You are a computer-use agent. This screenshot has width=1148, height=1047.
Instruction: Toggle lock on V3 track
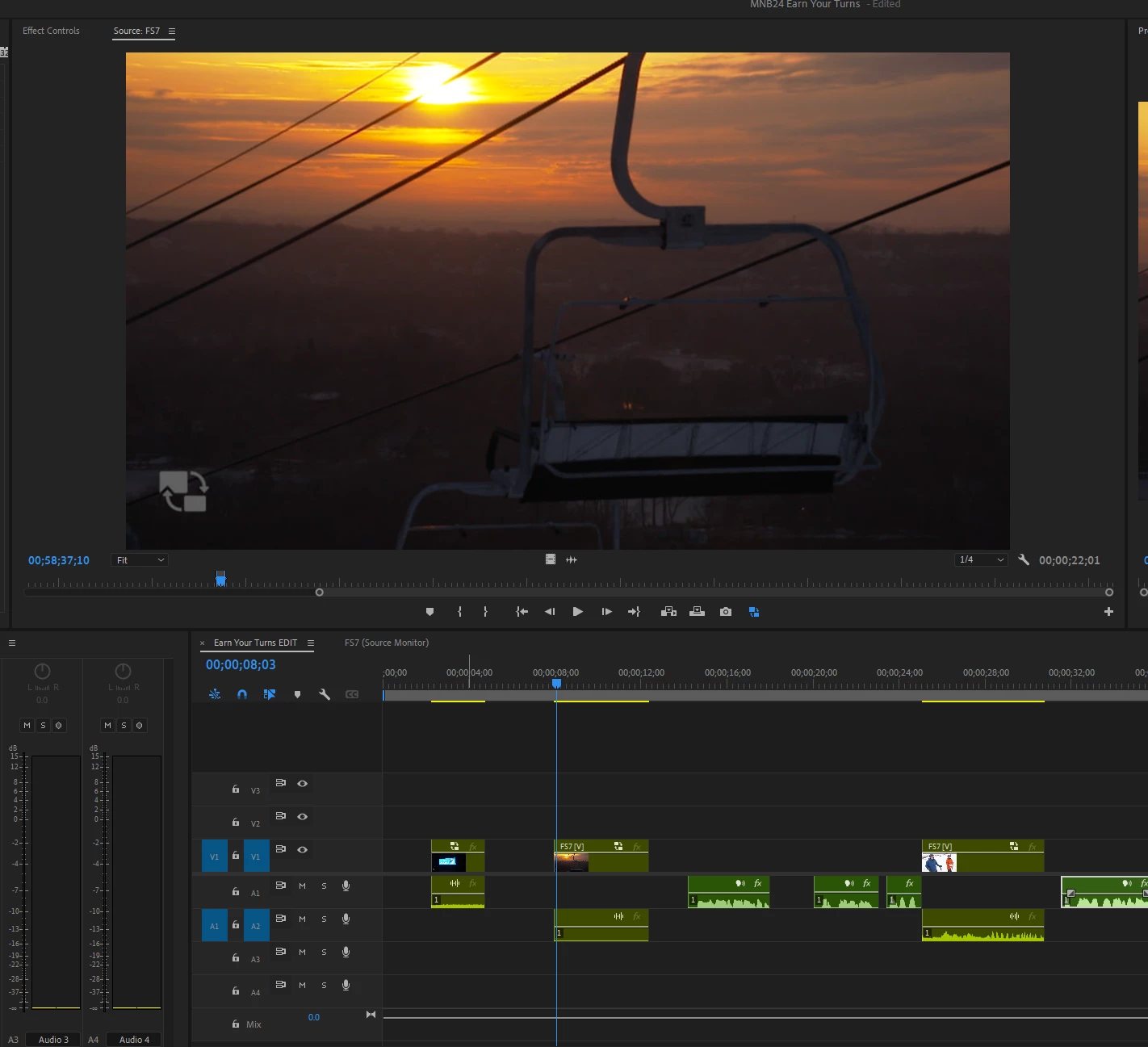(236, 789)
